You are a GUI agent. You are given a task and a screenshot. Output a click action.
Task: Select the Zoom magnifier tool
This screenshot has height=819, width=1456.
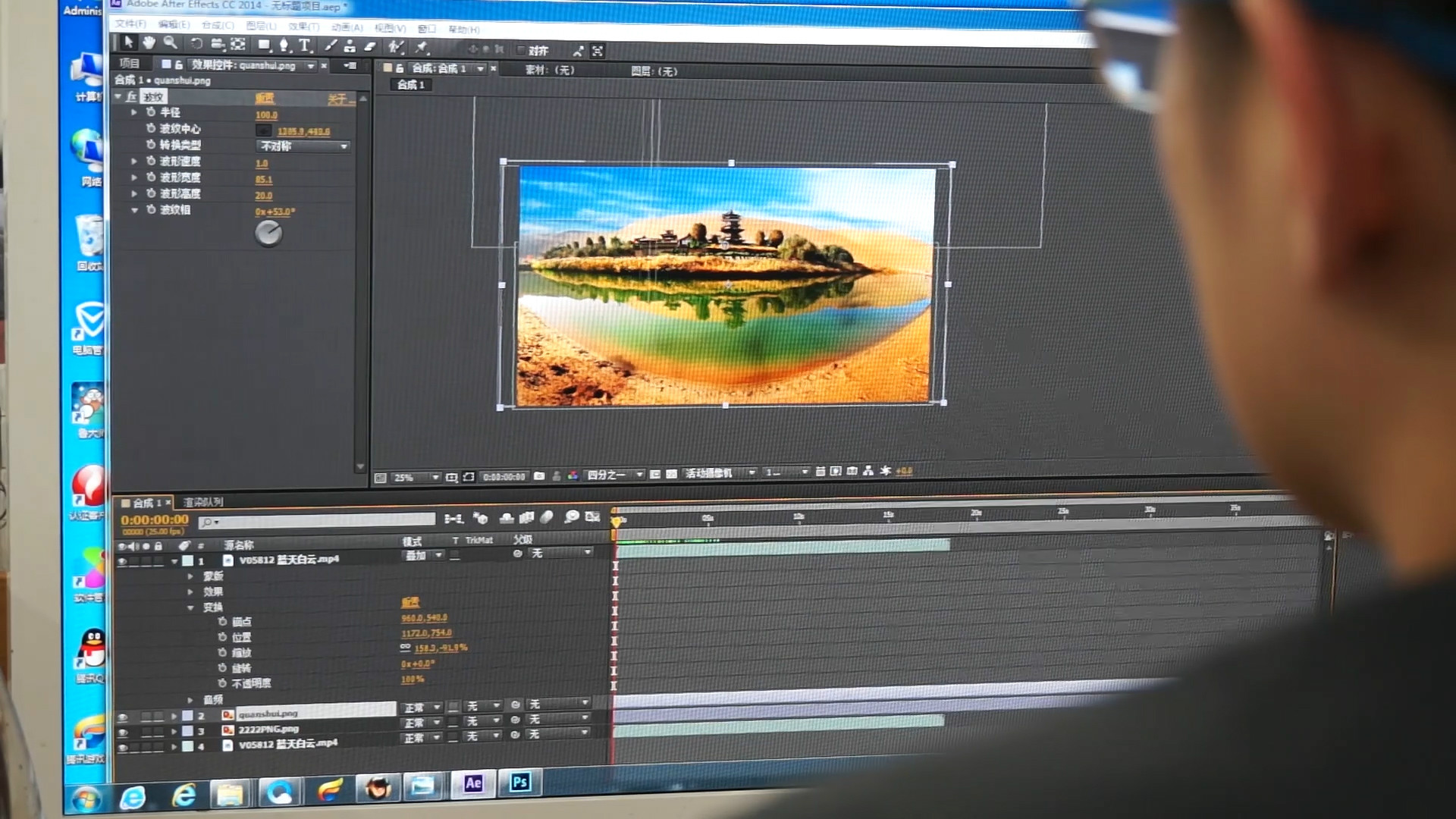click(x=171, y=43)
